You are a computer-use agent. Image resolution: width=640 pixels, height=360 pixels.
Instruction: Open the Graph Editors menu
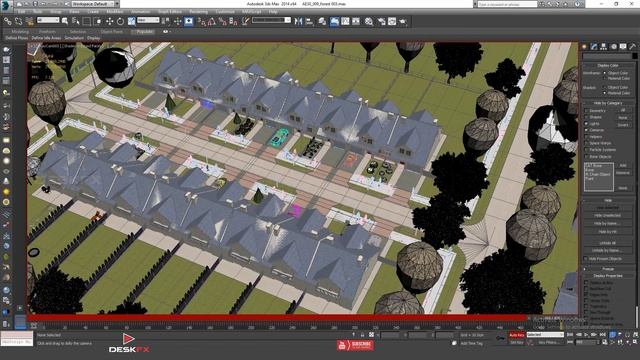[x=170, y=12]
